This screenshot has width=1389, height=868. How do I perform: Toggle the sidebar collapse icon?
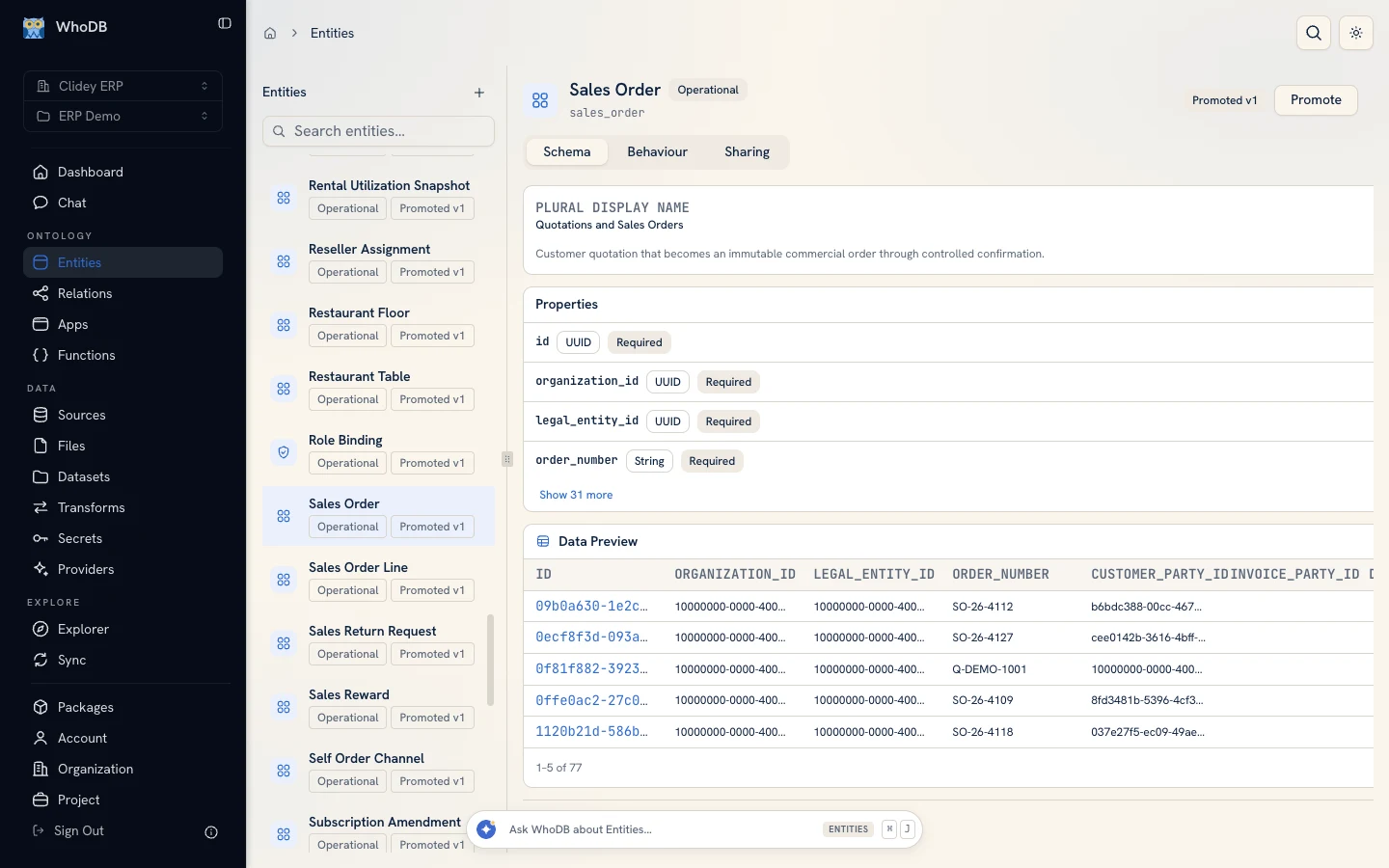[x=225, y=23]
